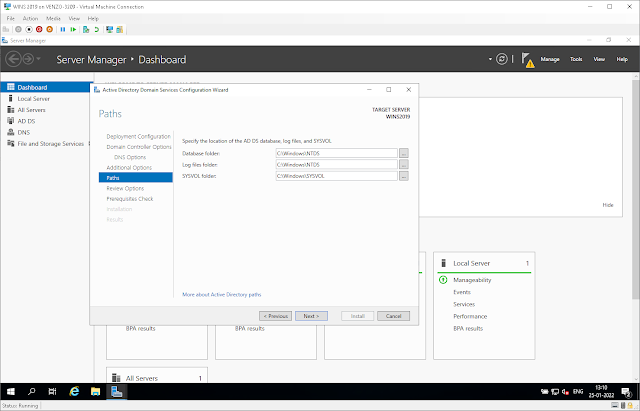
Task: Open the Action menu of VM Connection
Action: point(30,18)
